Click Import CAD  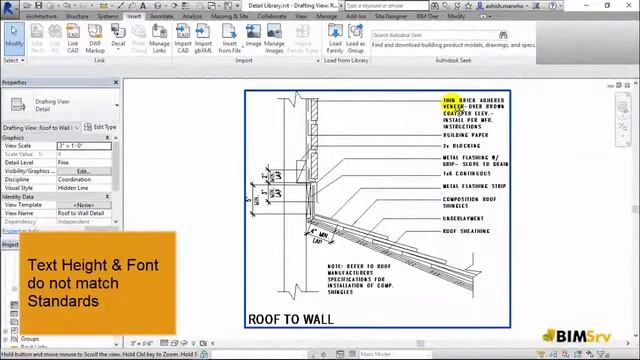(x=183, y=39)
